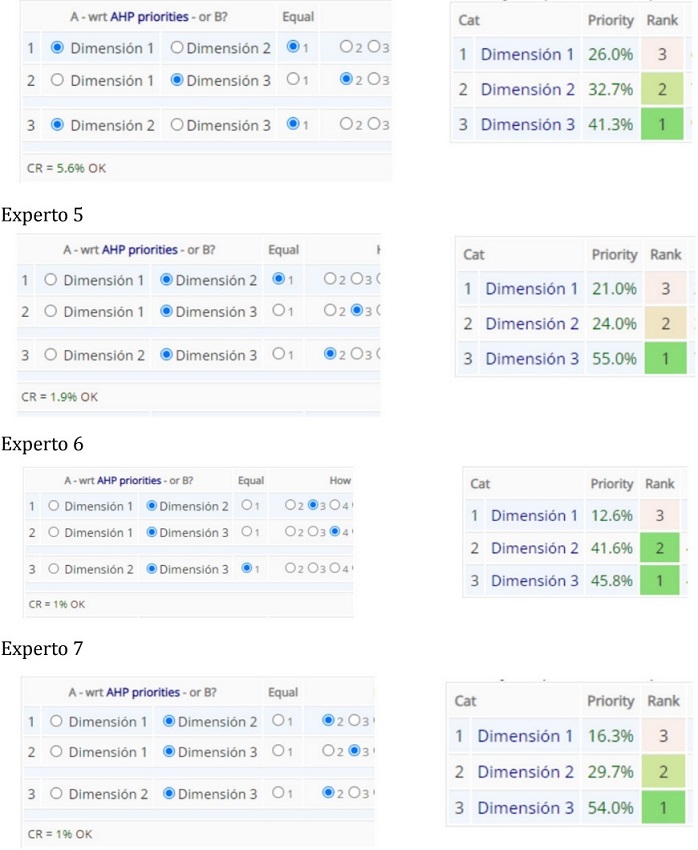
Task: Choose scale 4 in Experto 6 row 1
Action: (335, 506)
